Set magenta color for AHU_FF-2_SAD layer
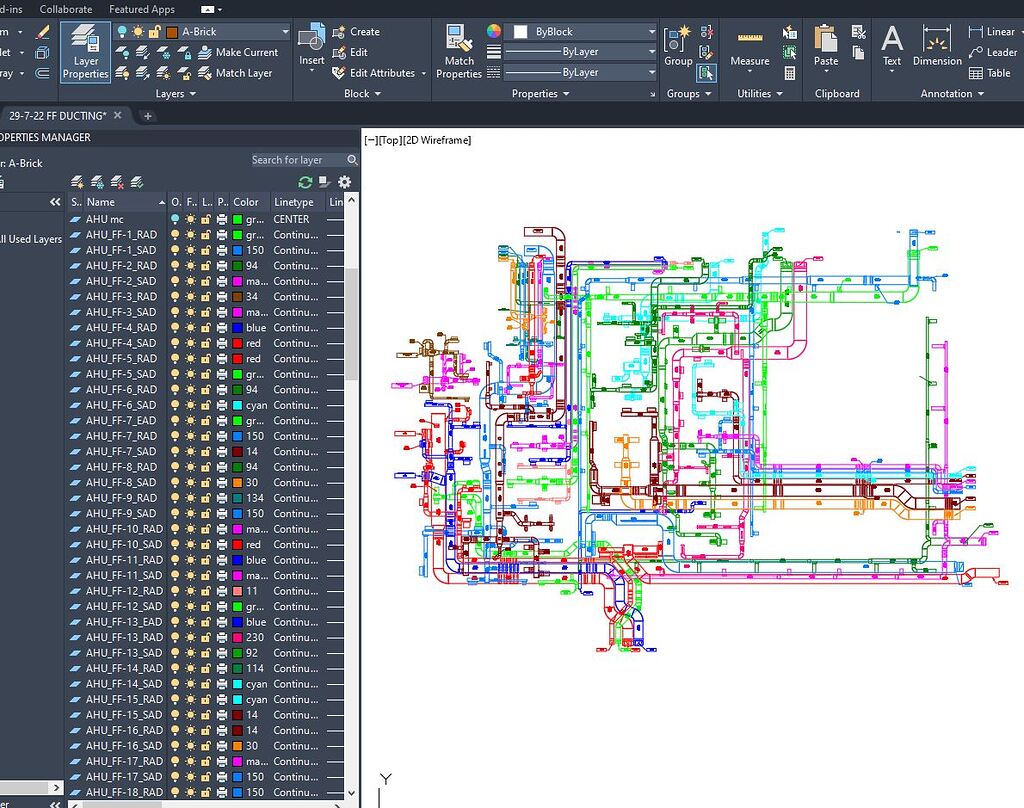This screenshot has width=1024, height=808. tap(237, 281)
